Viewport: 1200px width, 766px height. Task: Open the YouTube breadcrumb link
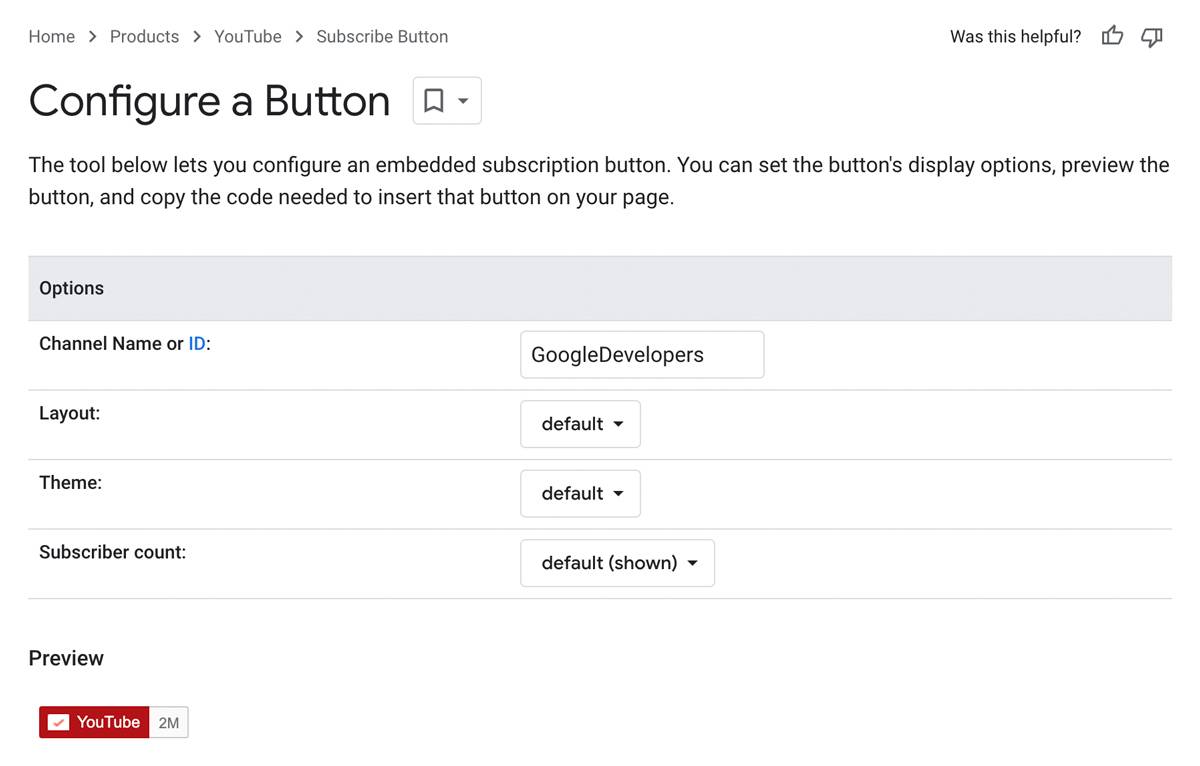[x=248, y=37]
